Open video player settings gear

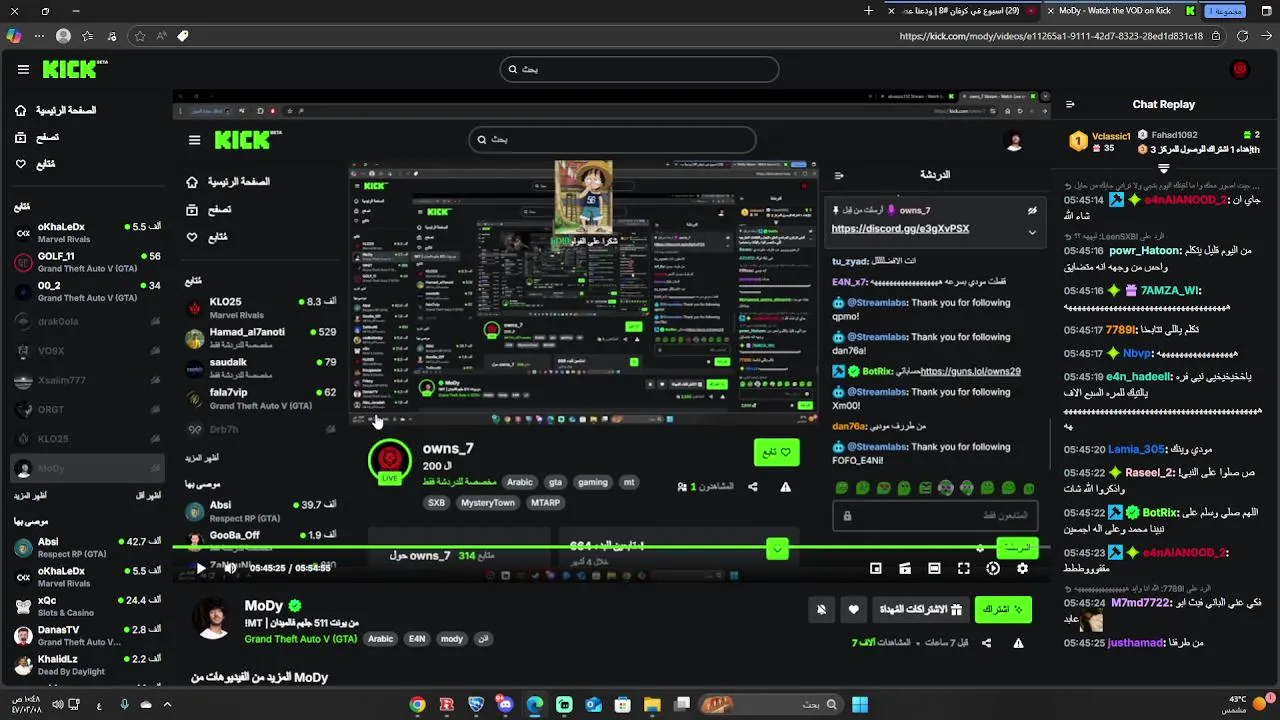point(1022,568)
